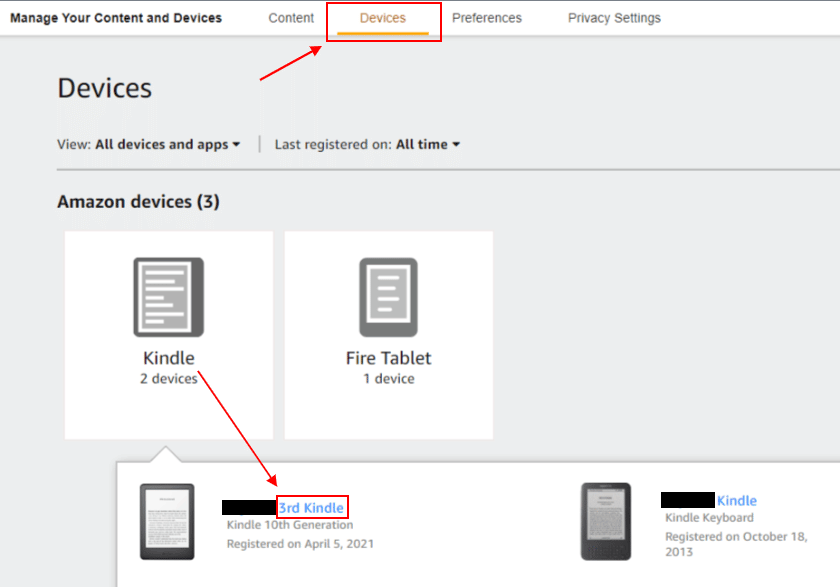
Task: Click Registered on April 5, 2021 text
Action: pyautogui.click(x=300, y=544)
